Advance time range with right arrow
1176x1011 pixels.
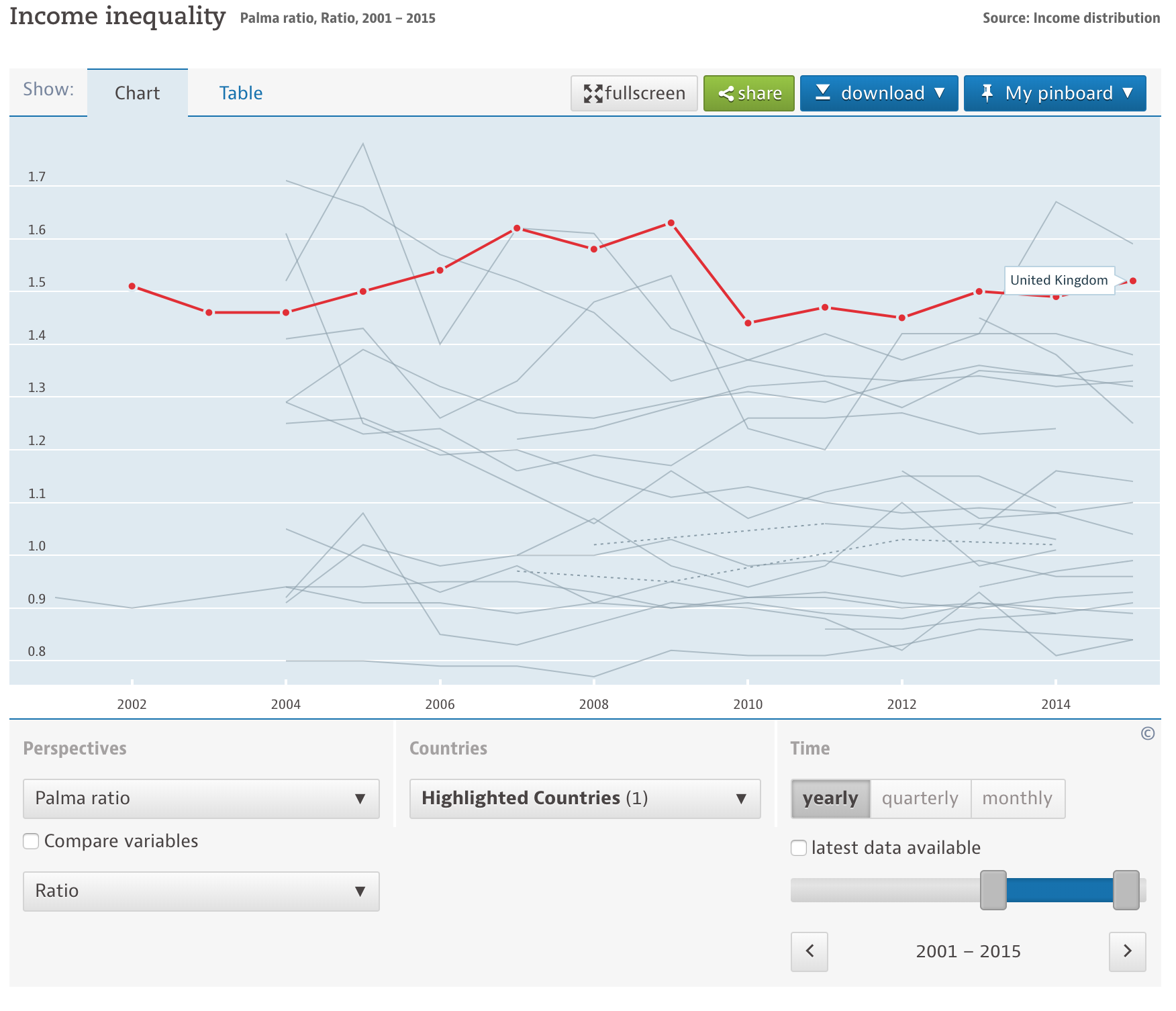(1127, 951)
